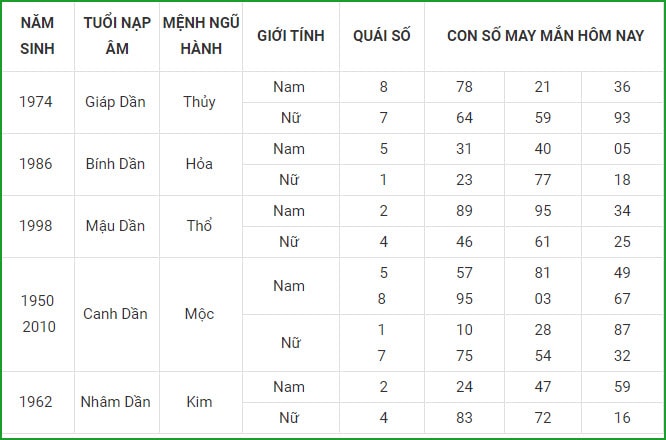Viewport: 666px width, 440px height.
Task: Select the TUỔI NẠP ÂM header cell
Action: coord(117,36)
